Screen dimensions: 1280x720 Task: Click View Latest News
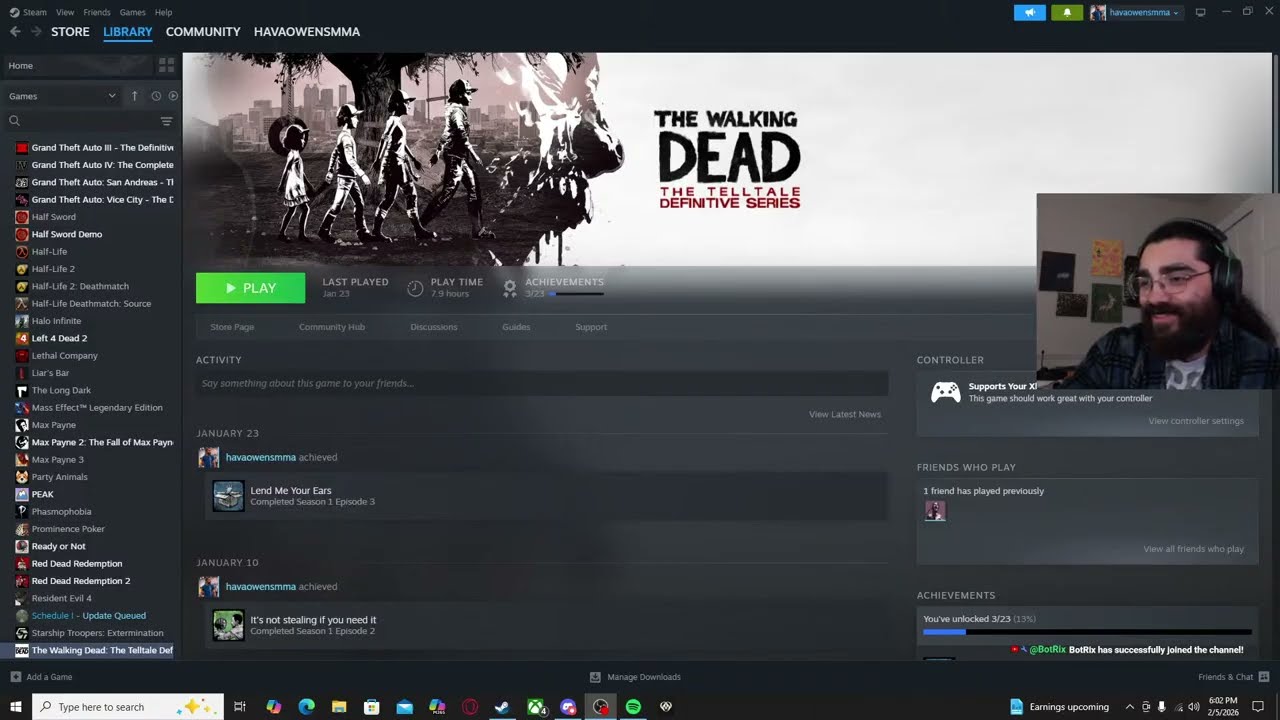click(x=845, y=414)
